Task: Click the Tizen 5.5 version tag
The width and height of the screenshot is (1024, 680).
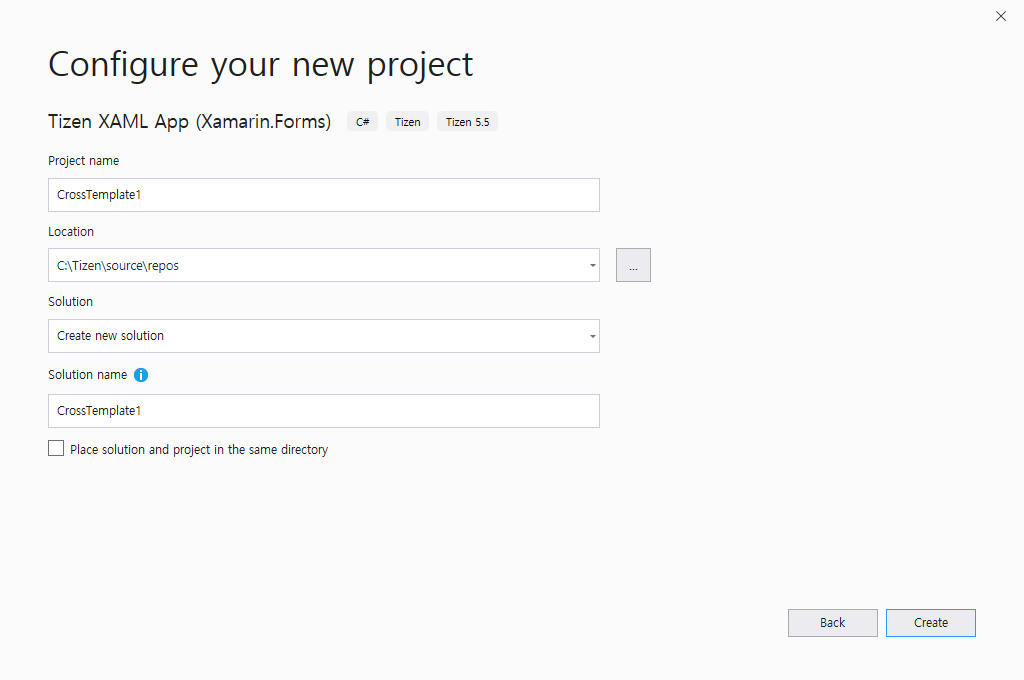Action: [x=467, y=122]
